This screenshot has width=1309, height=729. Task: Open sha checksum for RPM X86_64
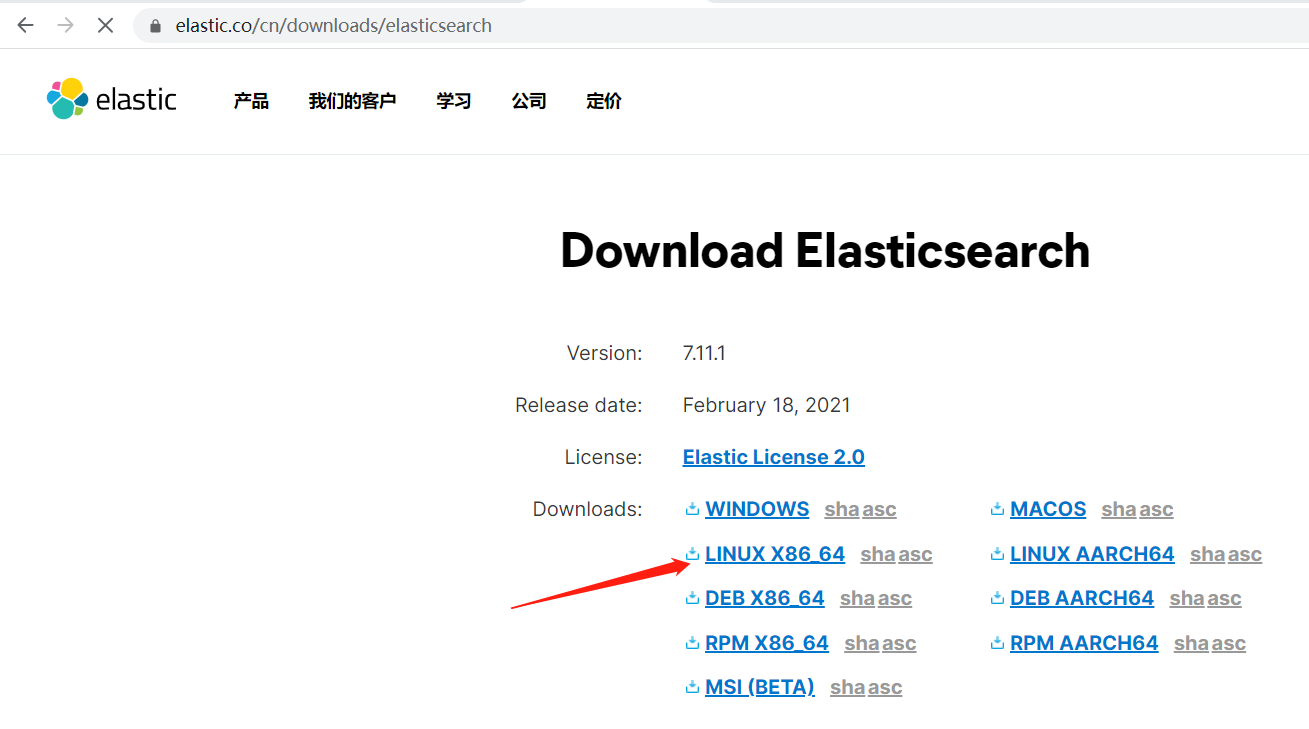(x=862, y=644)
